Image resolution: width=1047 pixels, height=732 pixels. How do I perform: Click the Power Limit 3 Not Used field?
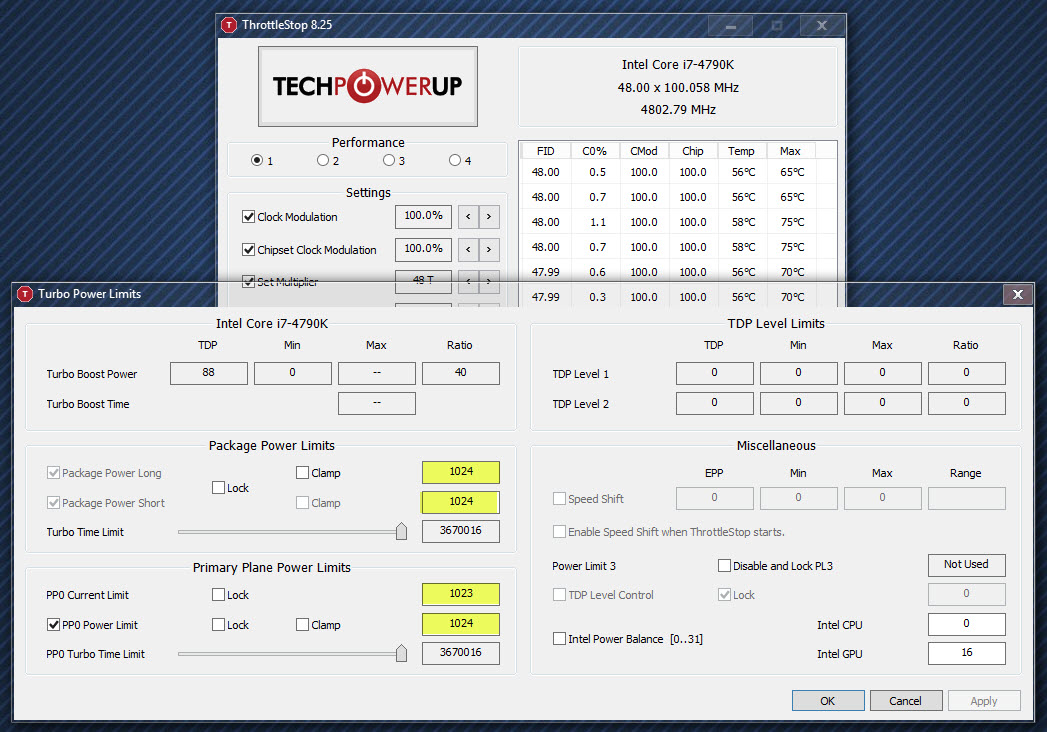[967, 565]
